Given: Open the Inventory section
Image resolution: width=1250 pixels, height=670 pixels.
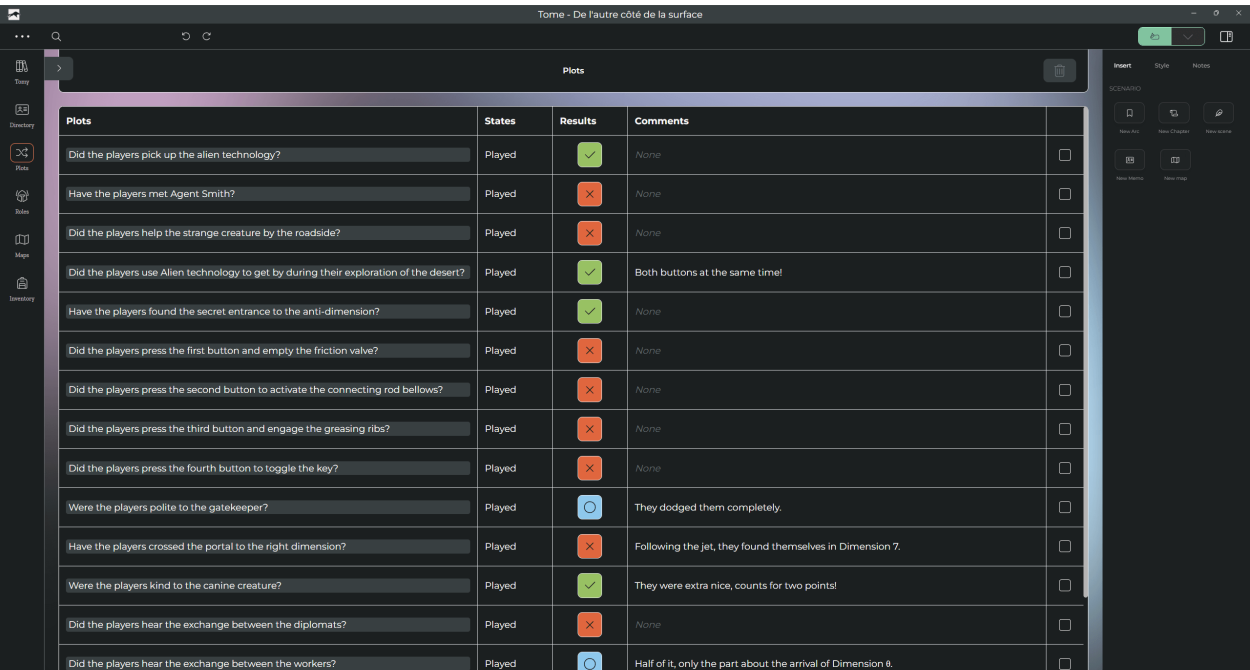Looking at the screenshot, I should click(x=22, y=287).
